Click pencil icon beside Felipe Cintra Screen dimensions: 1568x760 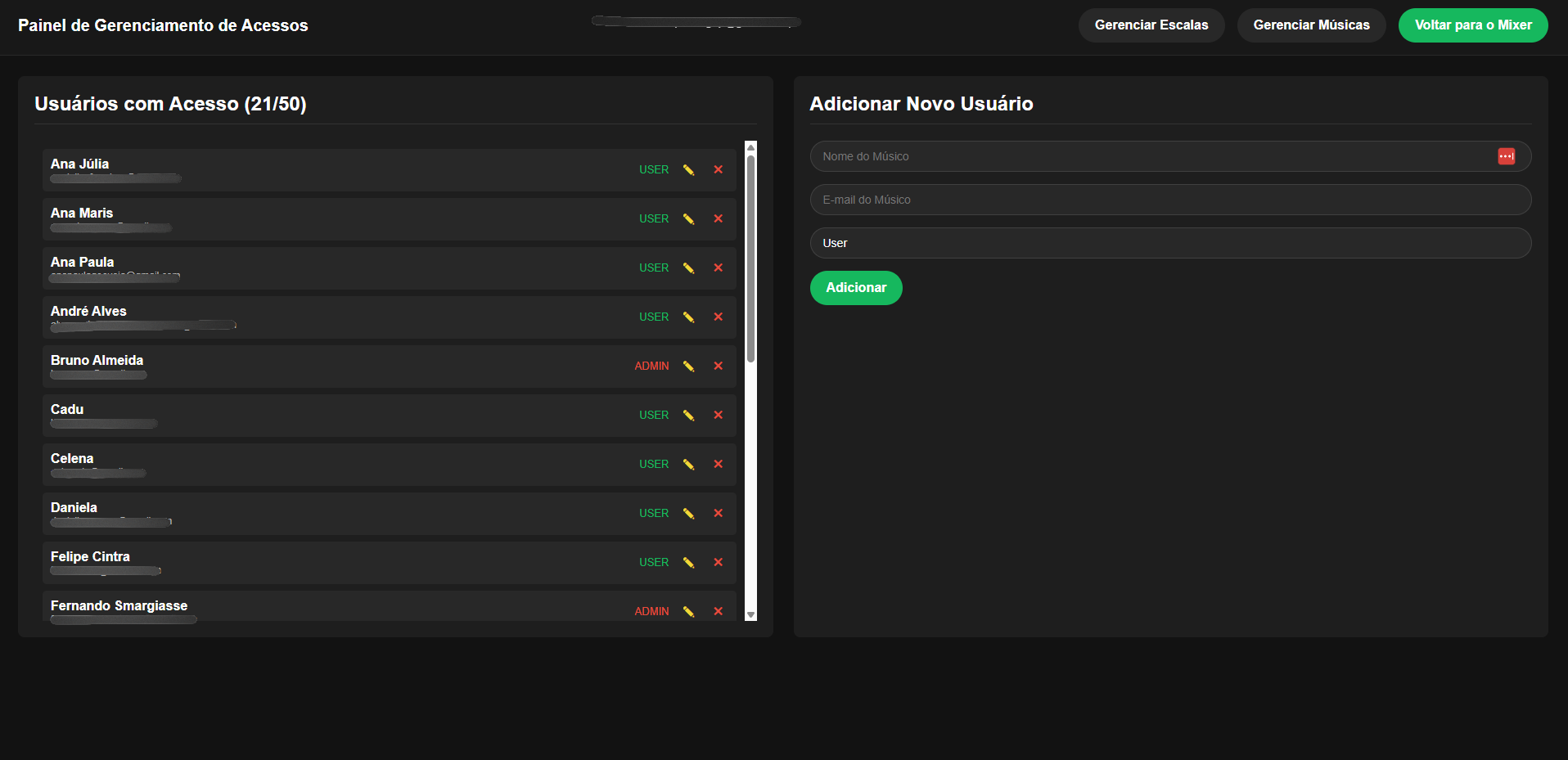[x=688, y=563]
